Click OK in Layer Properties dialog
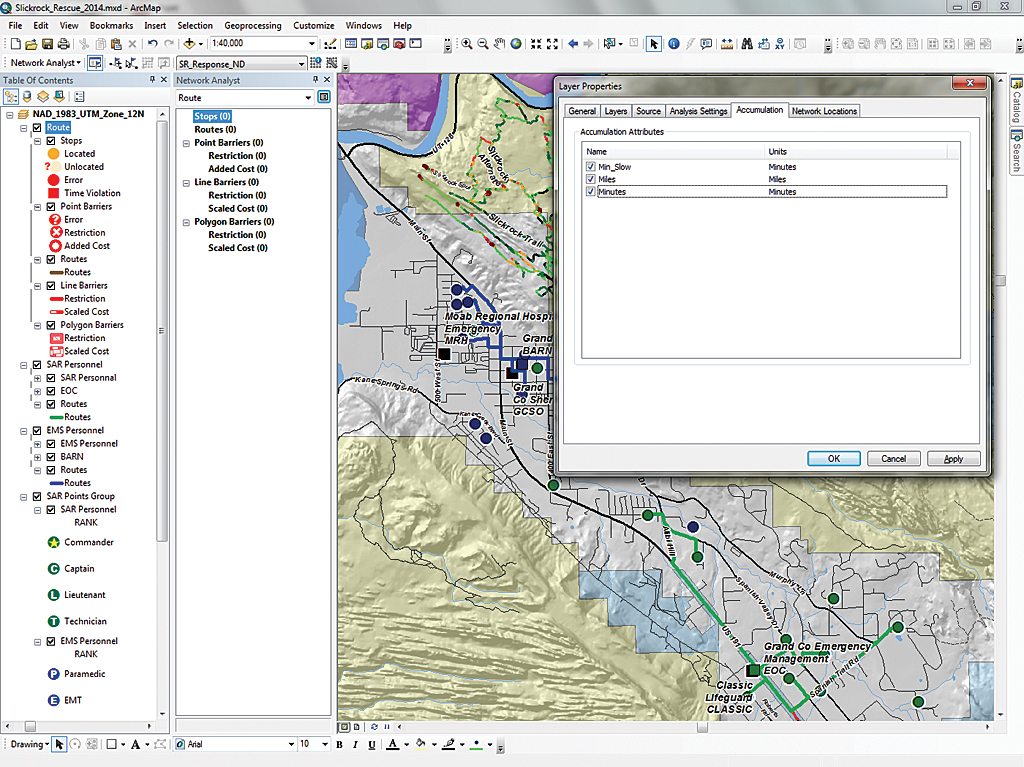Viewport: 1024px width, 767px height. tap(833, 458)
